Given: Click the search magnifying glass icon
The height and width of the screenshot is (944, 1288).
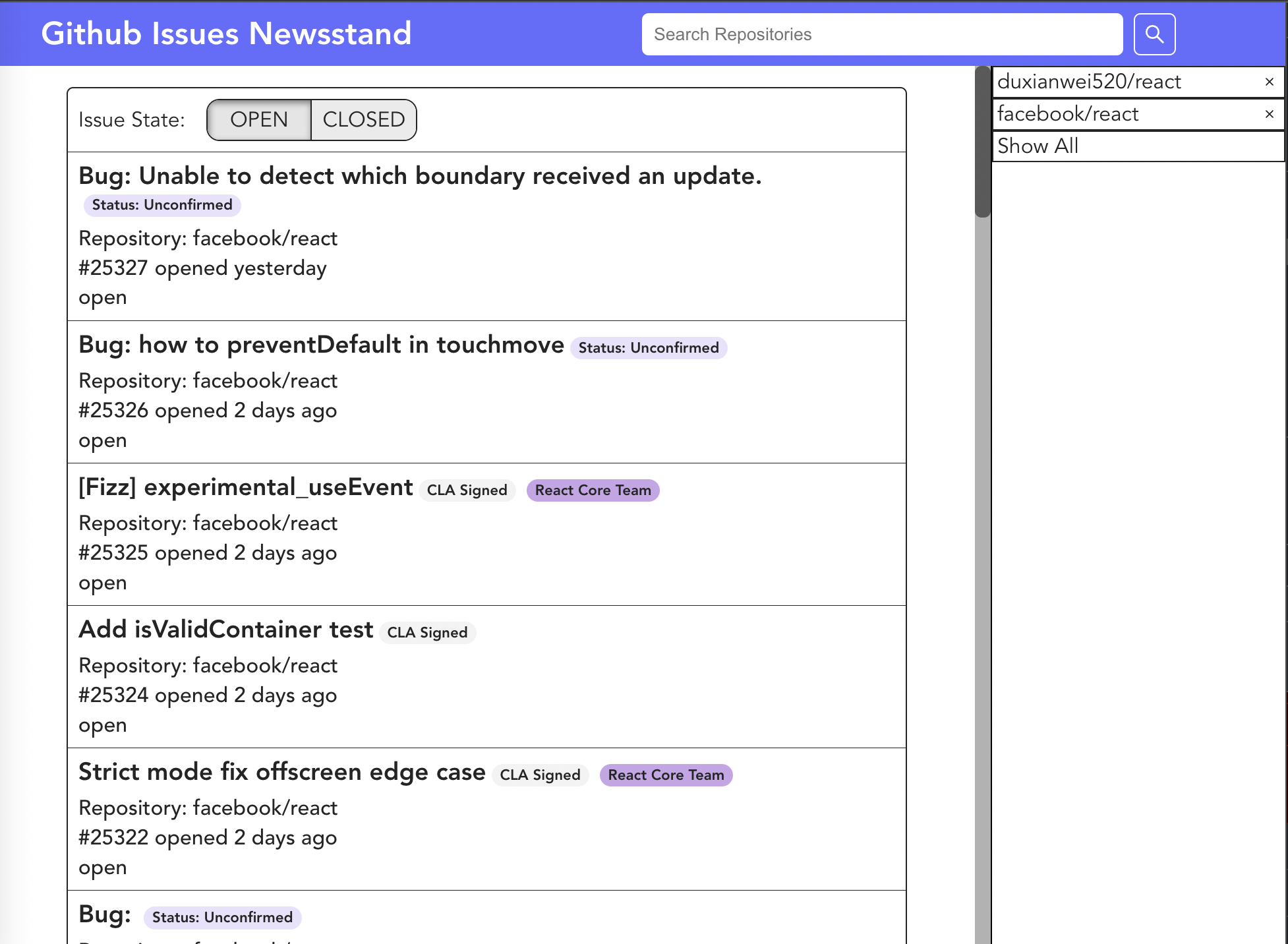Looking at the screenshot, I should click(1154, 33).
